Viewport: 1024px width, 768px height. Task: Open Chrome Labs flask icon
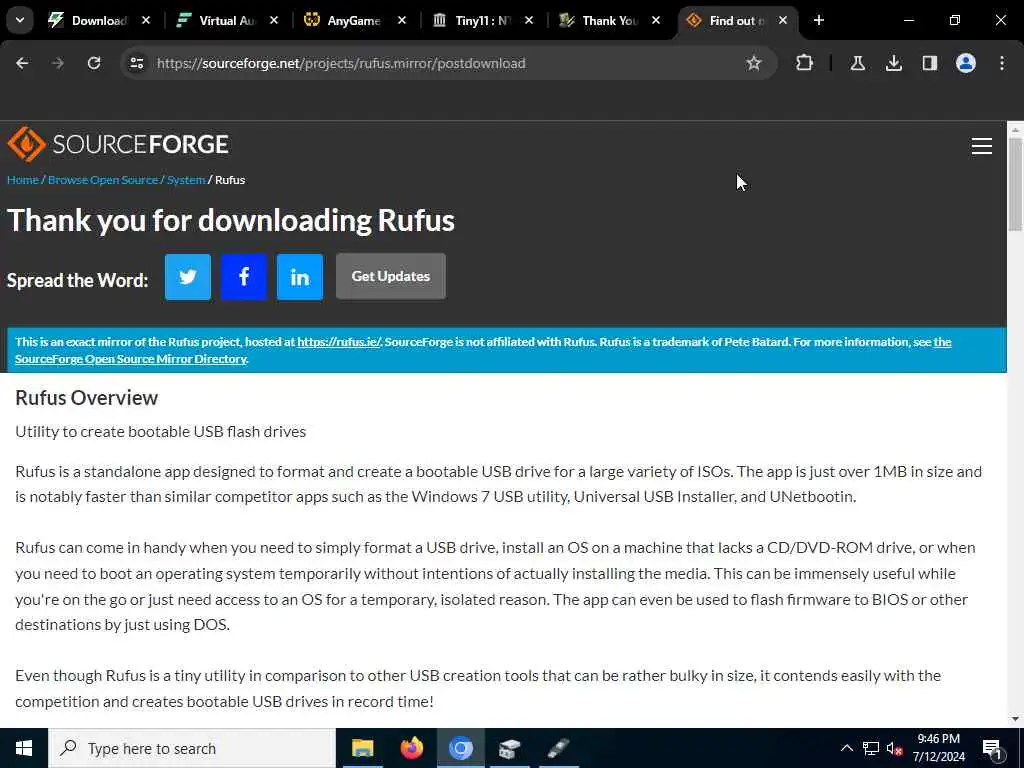pyautogui.click(x=857, y=63)
